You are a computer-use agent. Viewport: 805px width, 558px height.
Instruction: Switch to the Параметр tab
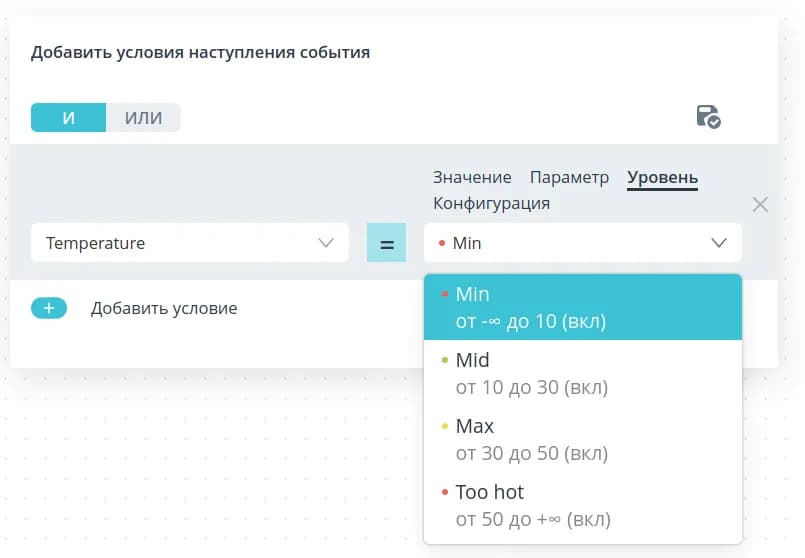(x=569, y=177)
